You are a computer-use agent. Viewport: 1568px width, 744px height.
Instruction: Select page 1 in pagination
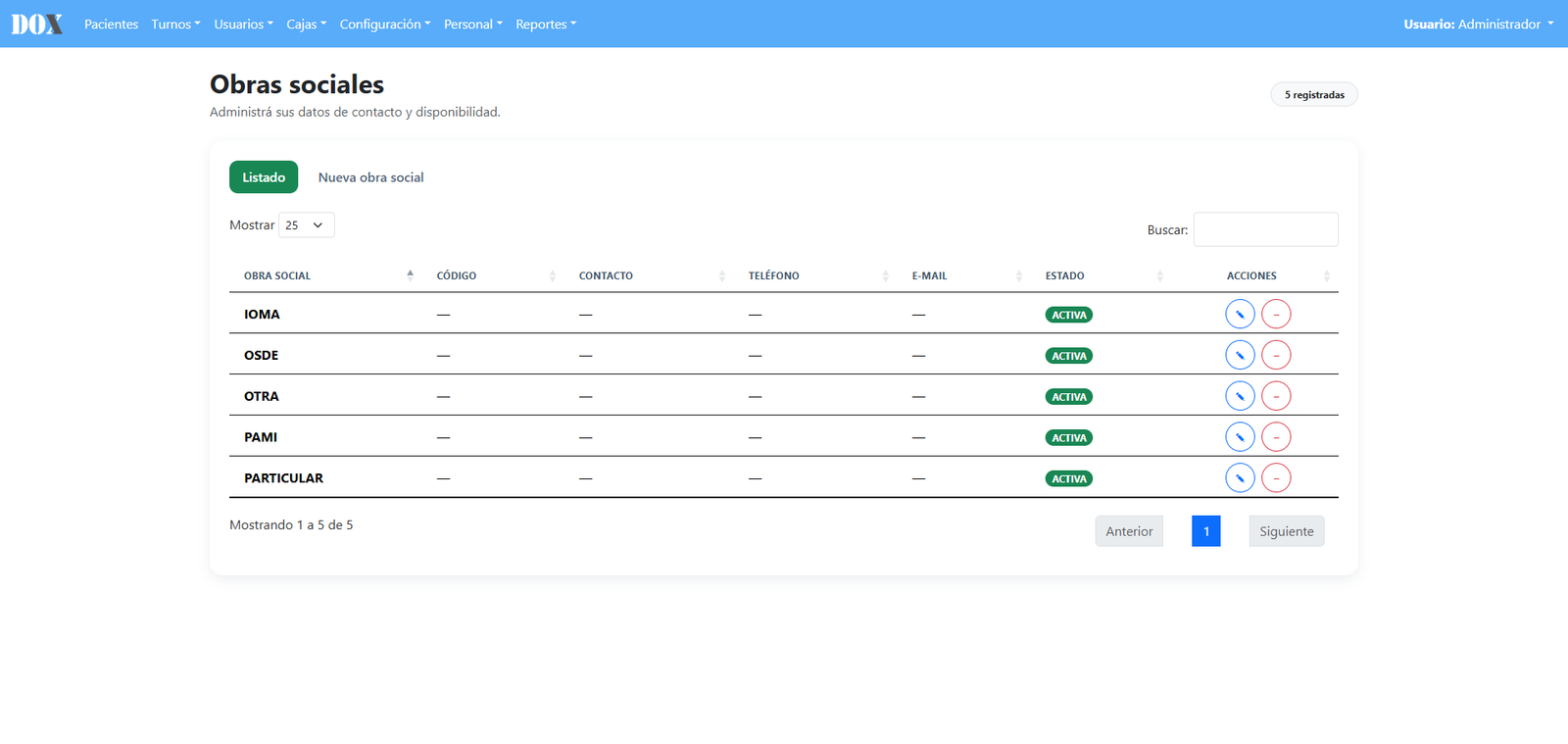click(1206, 531)
